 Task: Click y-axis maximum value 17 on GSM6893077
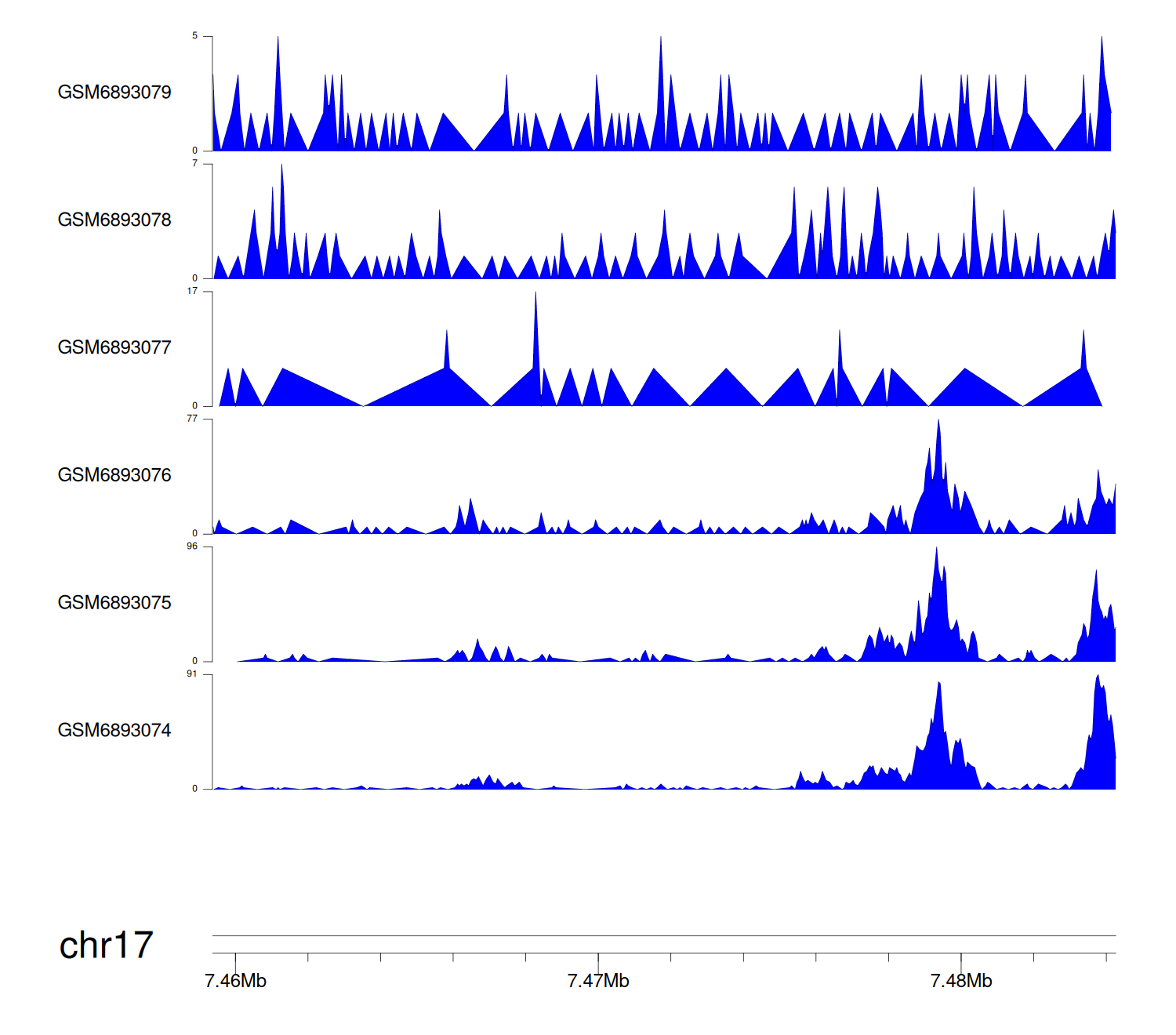tap(193, 292)
